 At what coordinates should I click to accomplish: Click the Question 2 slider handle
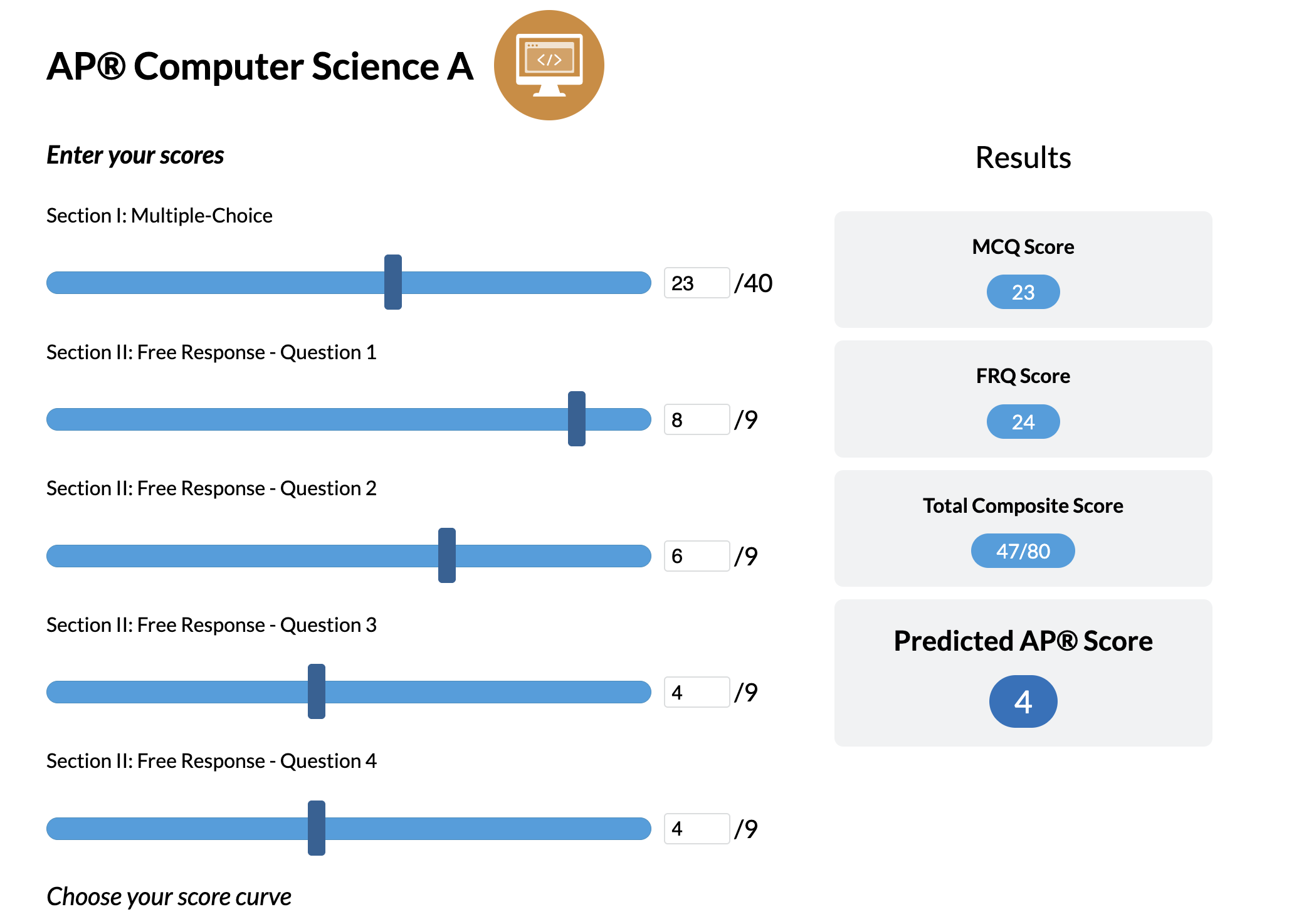click(x=447, y=555)
